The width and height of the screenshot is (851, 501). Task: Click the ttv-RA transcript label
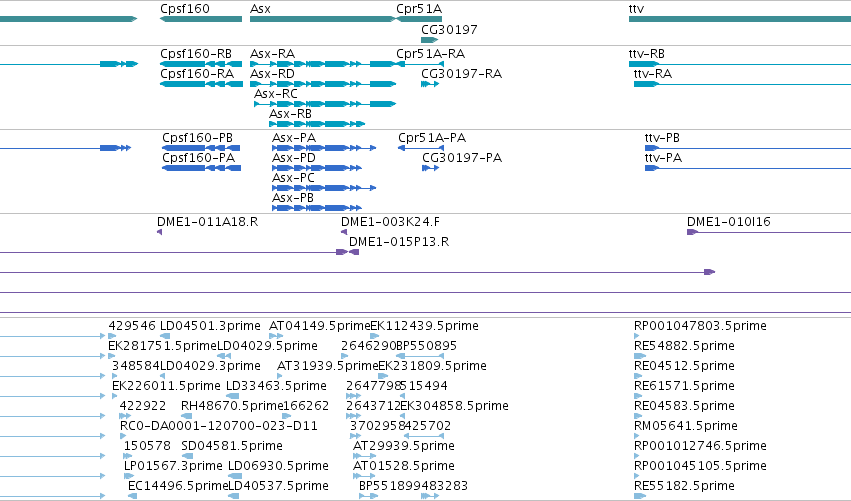pyautogui.click(x=653, y=74)
